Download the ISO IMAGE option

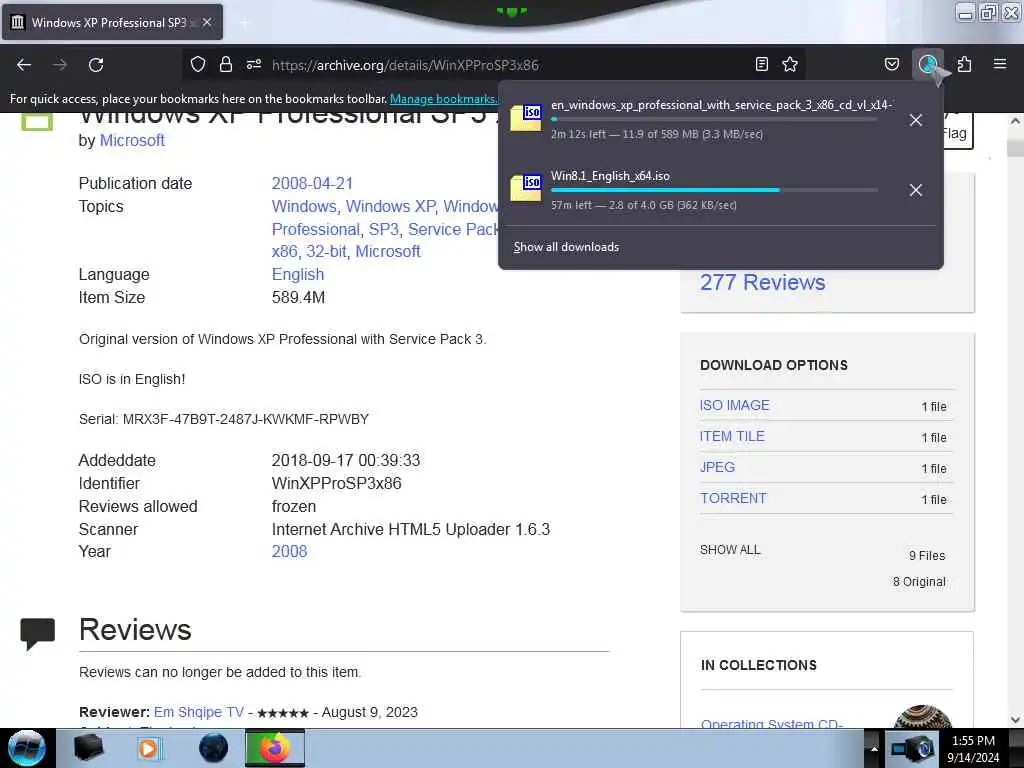coord(735,405)
